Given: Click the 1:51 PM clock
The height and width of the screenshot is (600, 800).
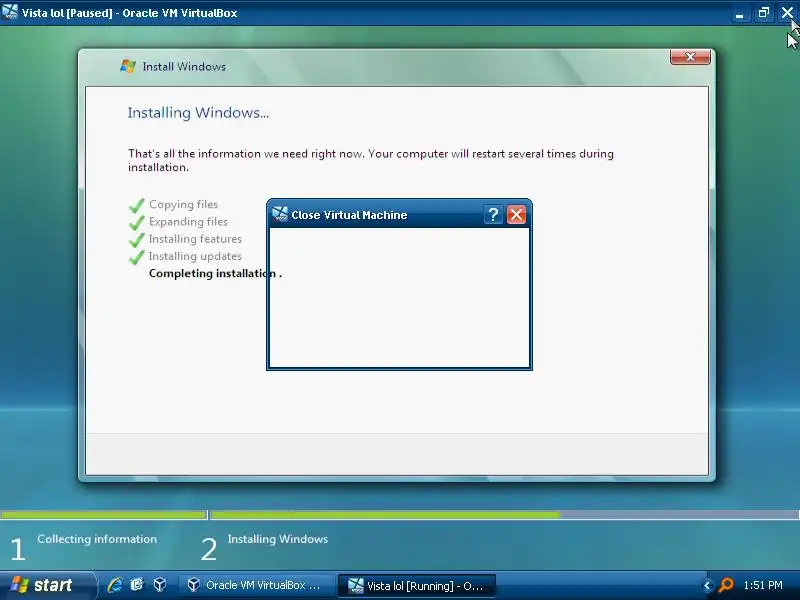Looking at the screenshot, I should (763, 585).
